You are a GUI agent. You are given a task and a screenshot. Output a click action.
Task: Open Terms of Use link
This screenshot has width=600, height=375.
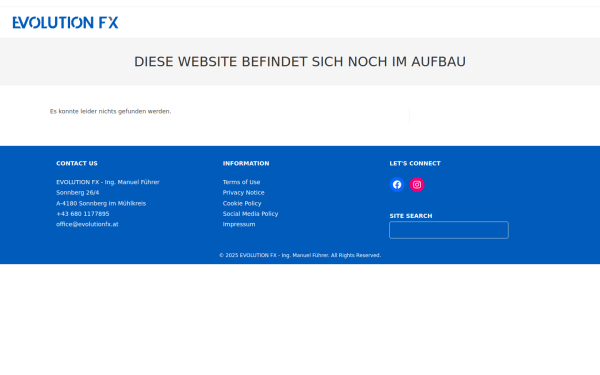click(x=241, y=182)
